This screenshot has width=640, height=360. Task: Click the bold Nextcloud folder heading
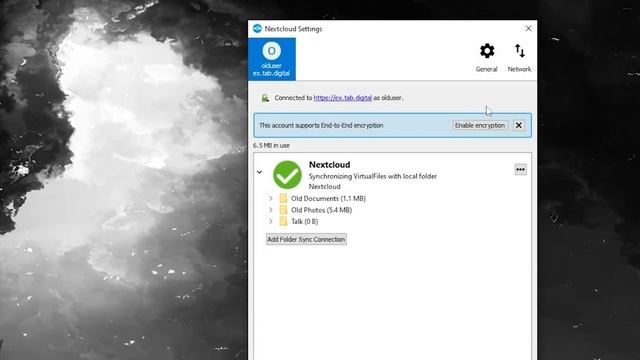pos(329,164)
